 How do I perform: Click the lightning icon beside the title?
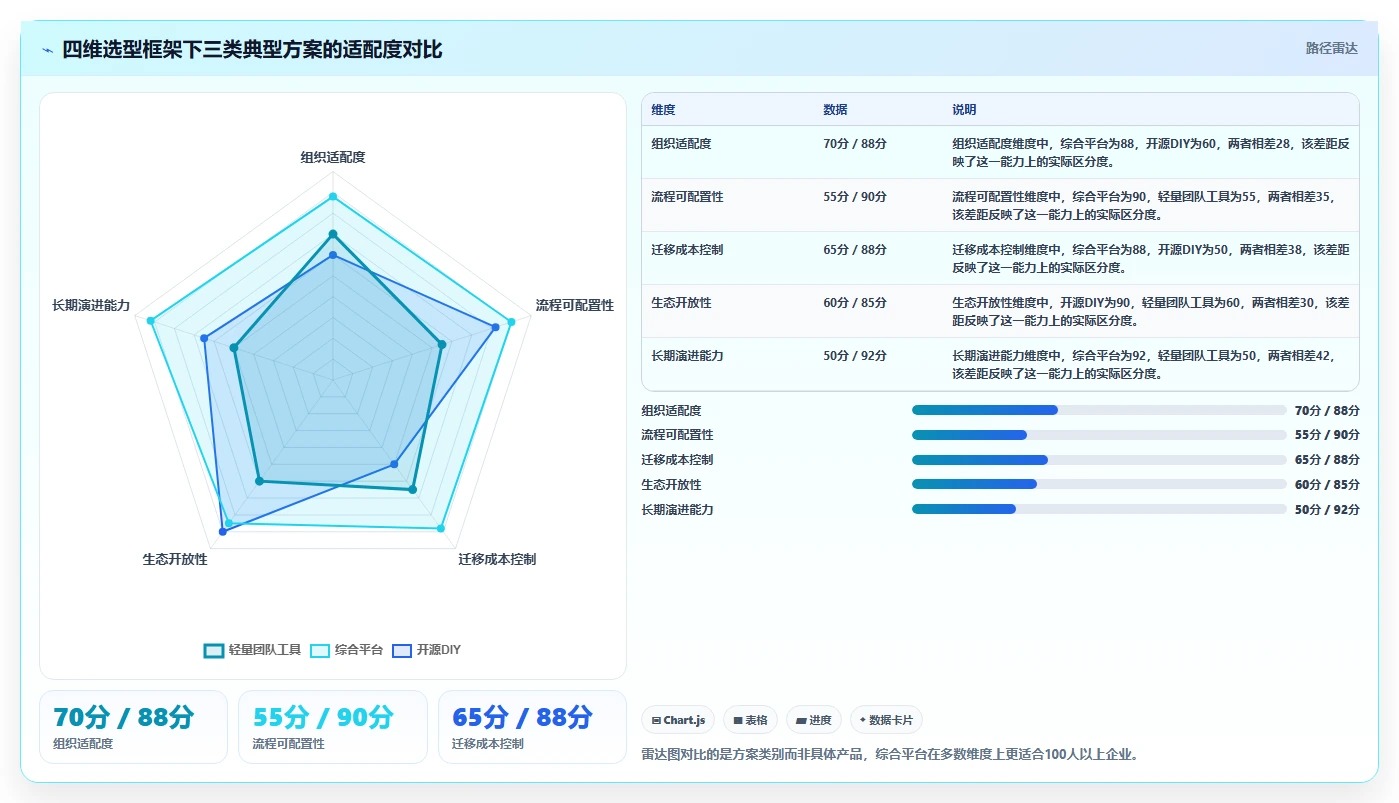click(48, 50)
